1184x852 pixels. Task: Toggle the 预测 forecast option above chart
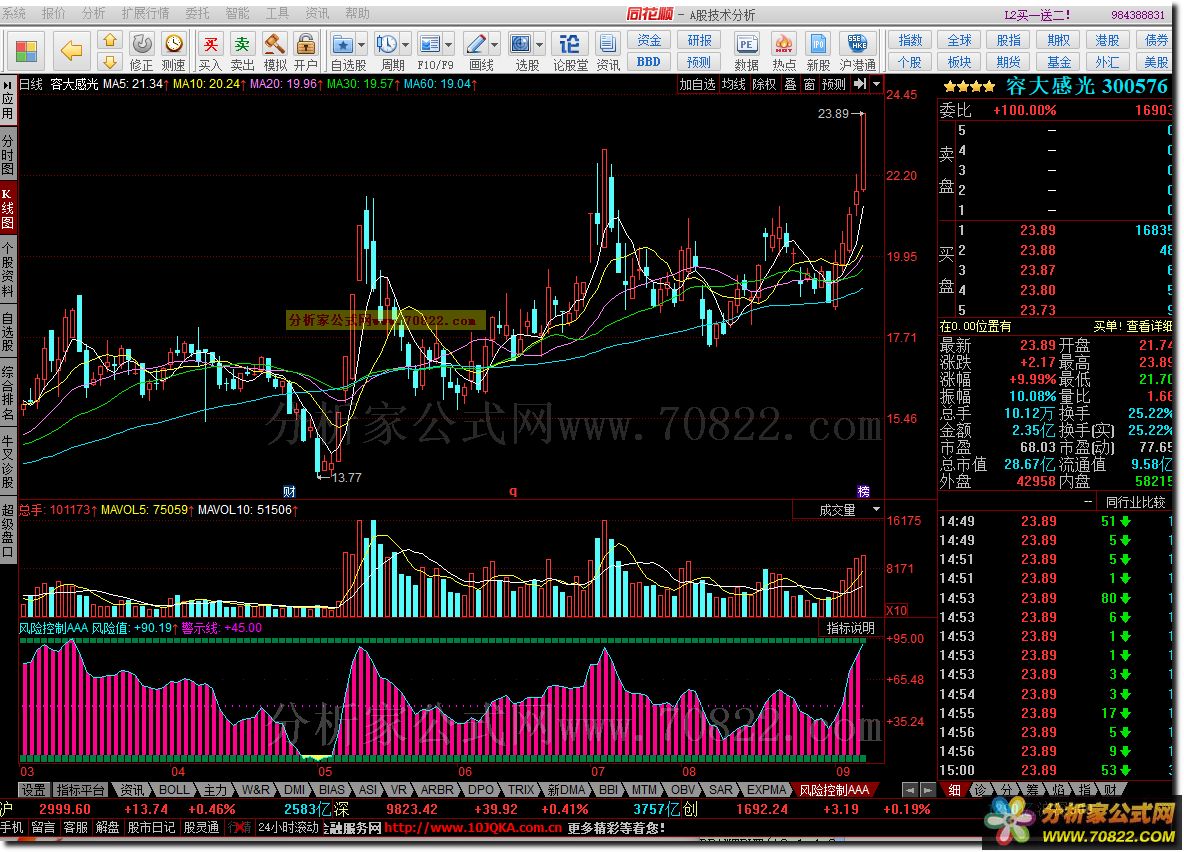[834, 85]
